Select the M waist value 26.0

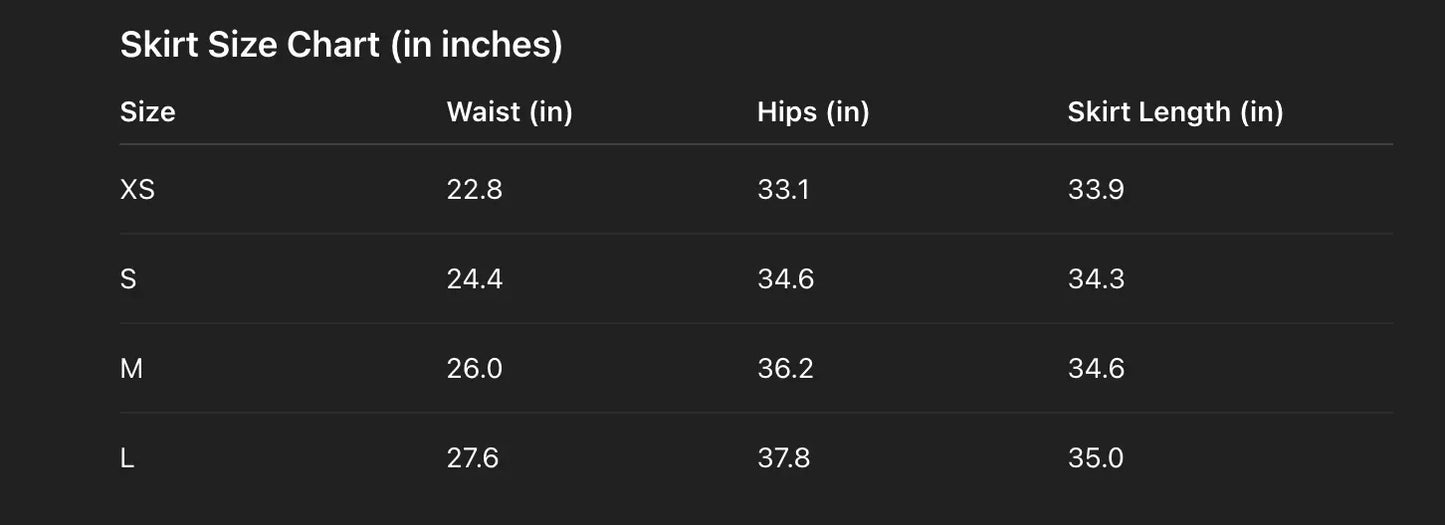coord(474,368)
